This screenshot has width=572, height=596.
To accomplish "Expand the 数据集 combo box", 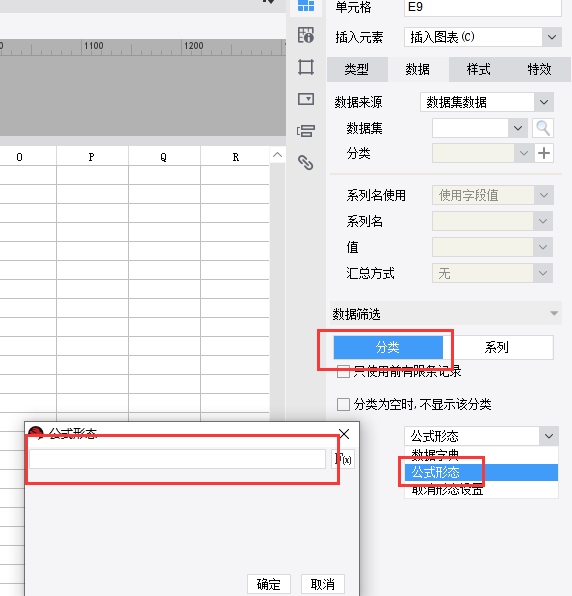I will pos(518,128).
